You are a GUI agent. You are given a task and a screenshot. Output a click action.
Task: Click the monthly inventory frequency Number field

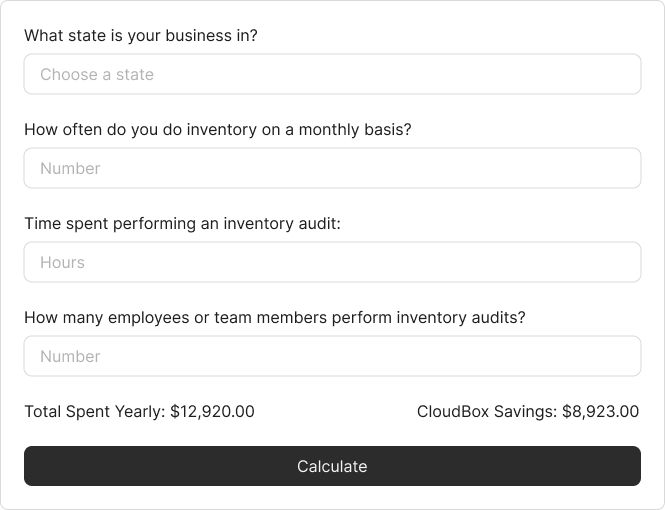332,168
